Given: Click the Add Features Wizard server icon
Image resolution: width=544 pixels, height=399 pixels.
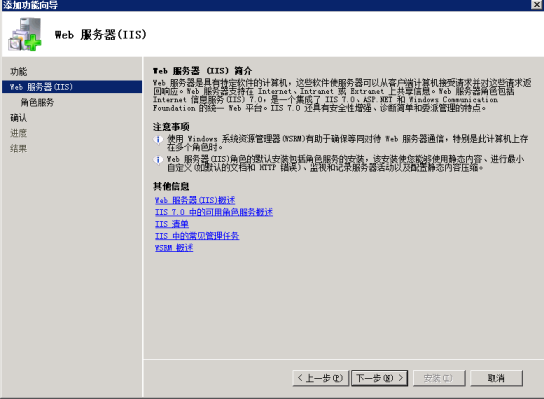Looking at the screenshot, I should (25, 34).
